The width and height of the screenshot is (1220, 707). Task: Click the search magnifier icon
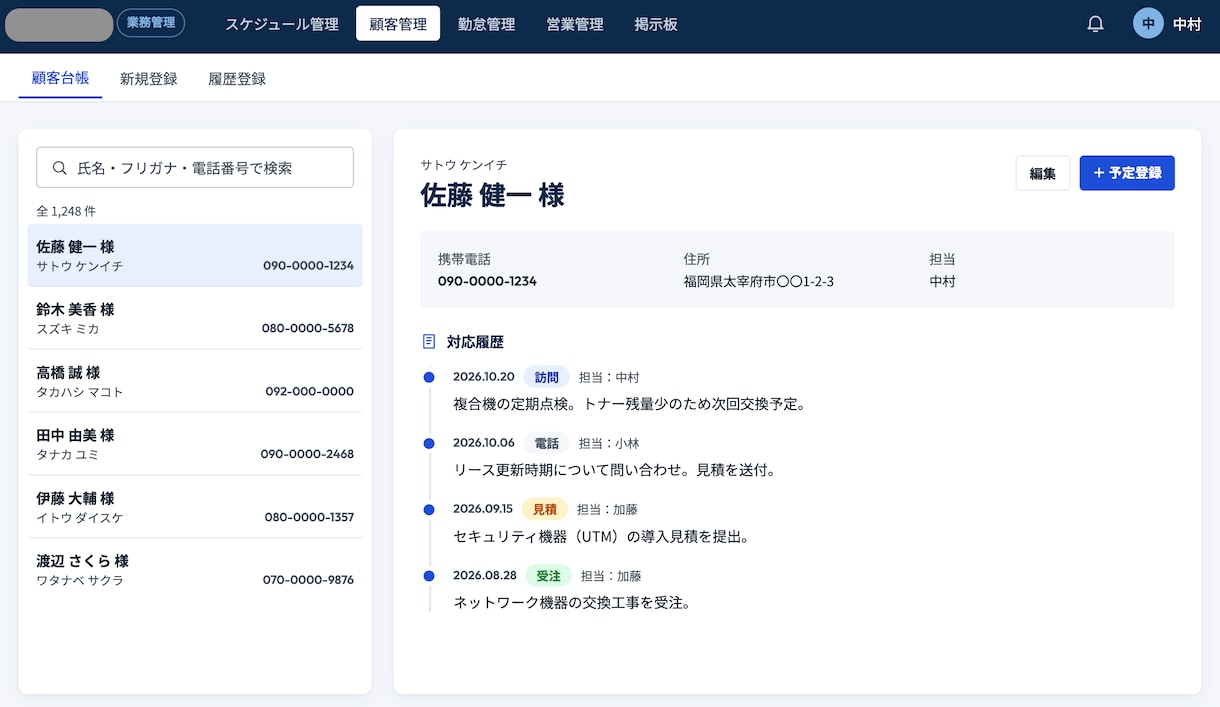(x=59, y=168)
